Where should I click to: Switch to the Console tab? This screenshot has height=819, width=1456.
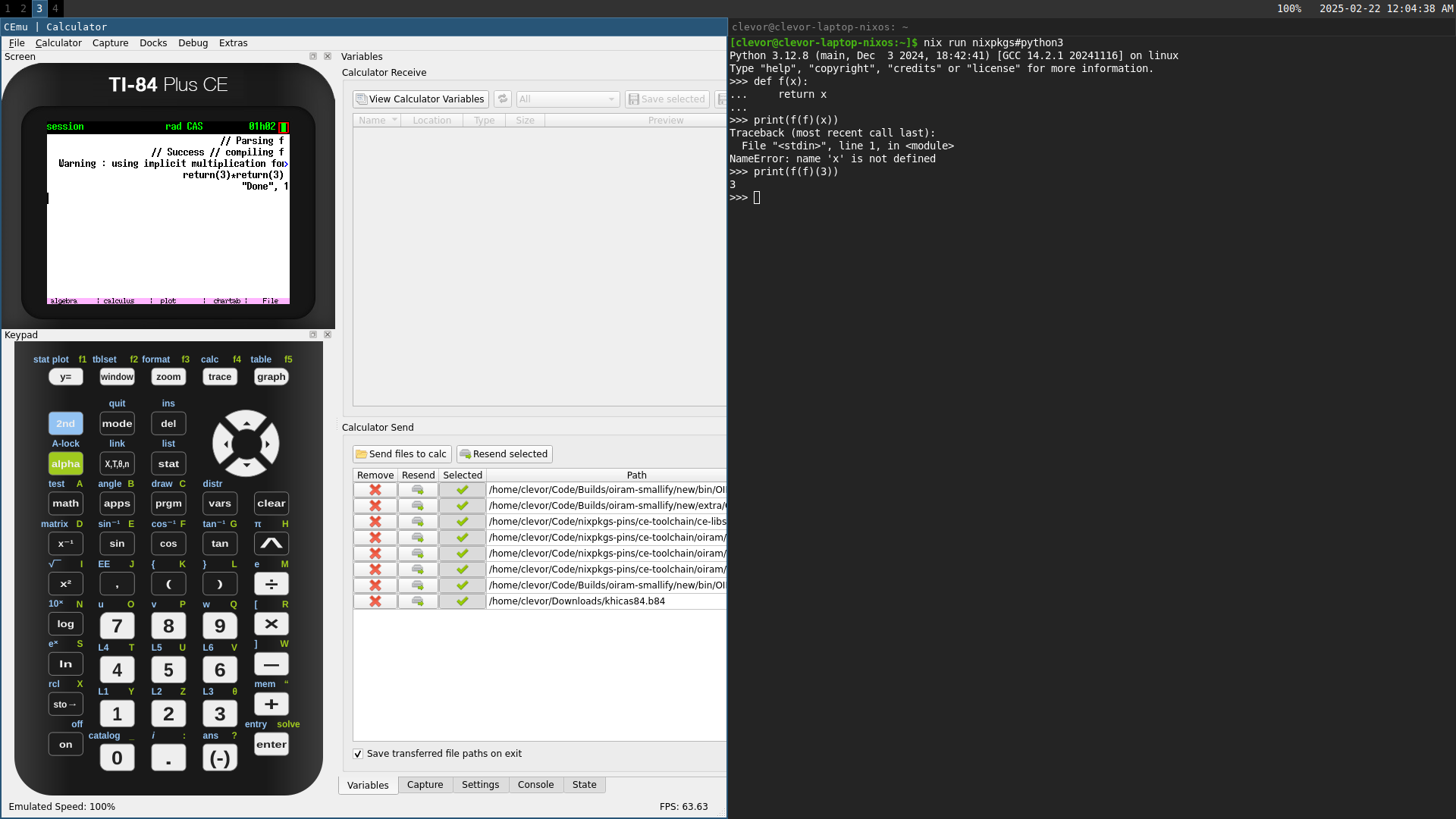[x=536, y=785]
